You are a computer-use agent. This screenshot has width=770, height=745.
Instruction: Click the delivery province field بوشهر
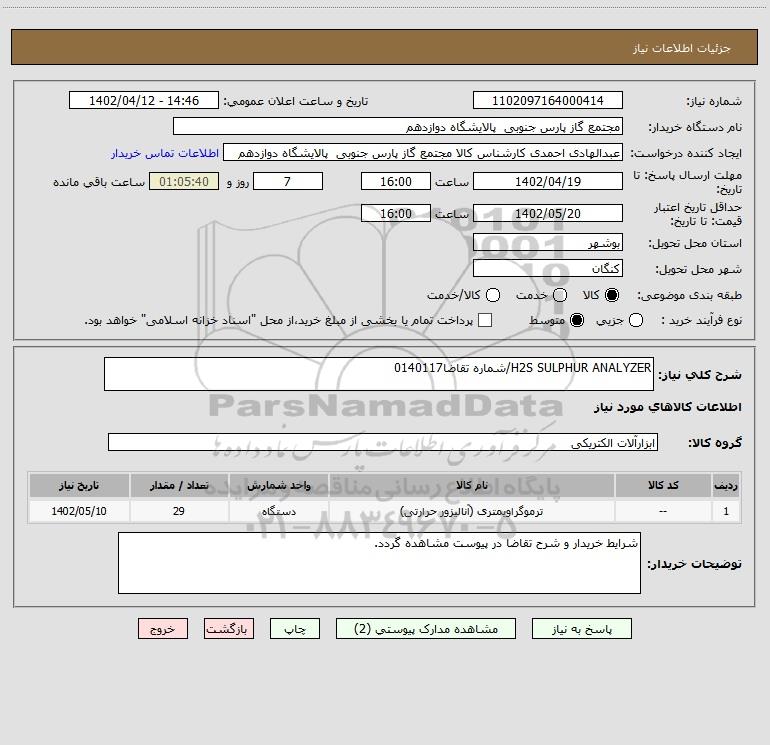tap(548, 242)
